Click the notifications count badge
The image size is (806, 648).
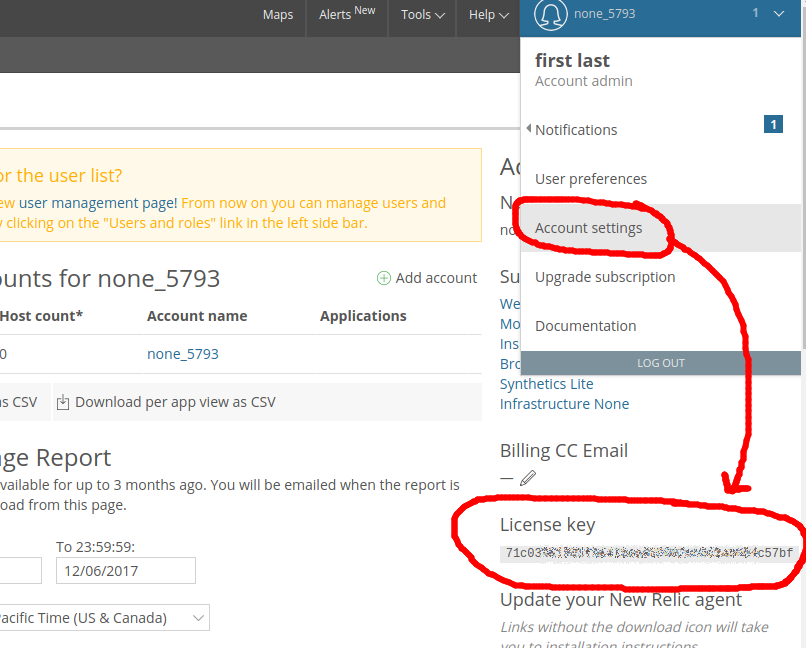click(x=773, y=124)
